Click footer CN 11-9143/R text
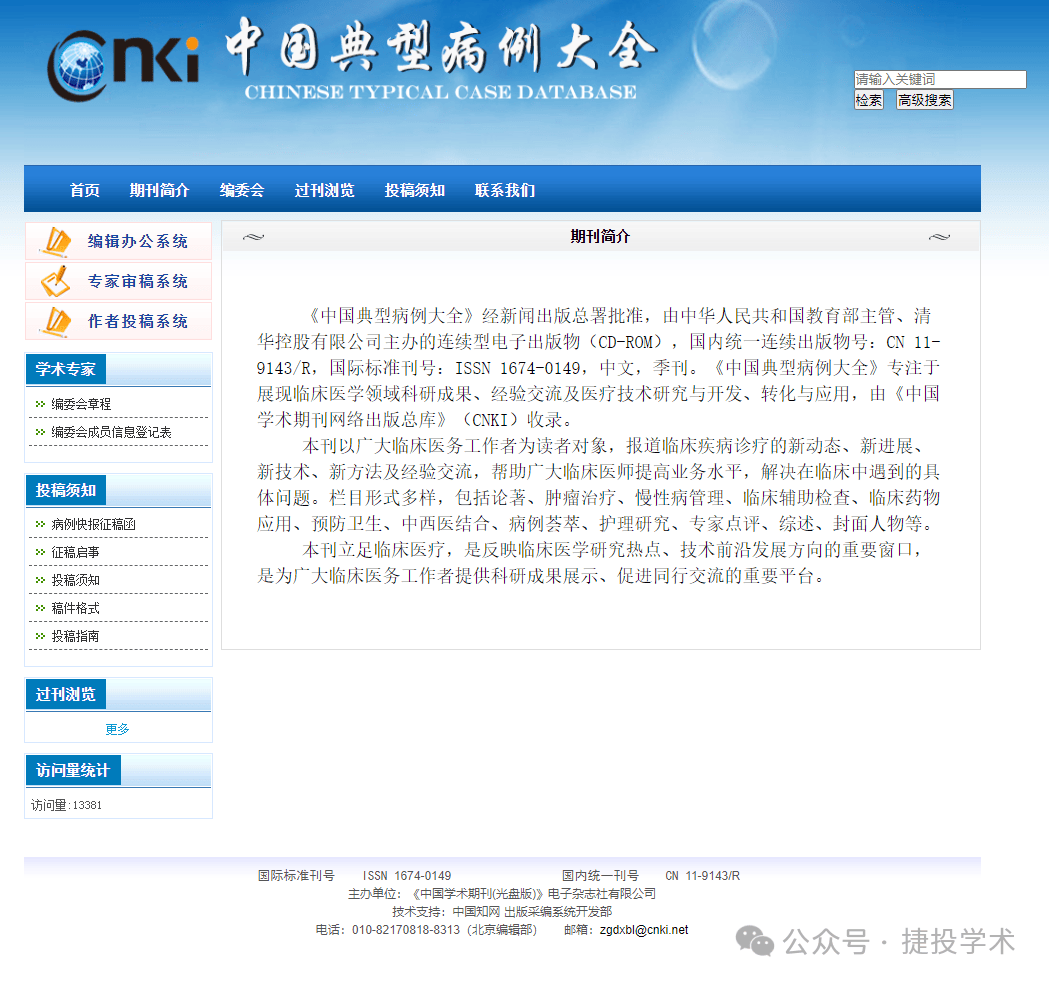 click(x=702, y=876)
